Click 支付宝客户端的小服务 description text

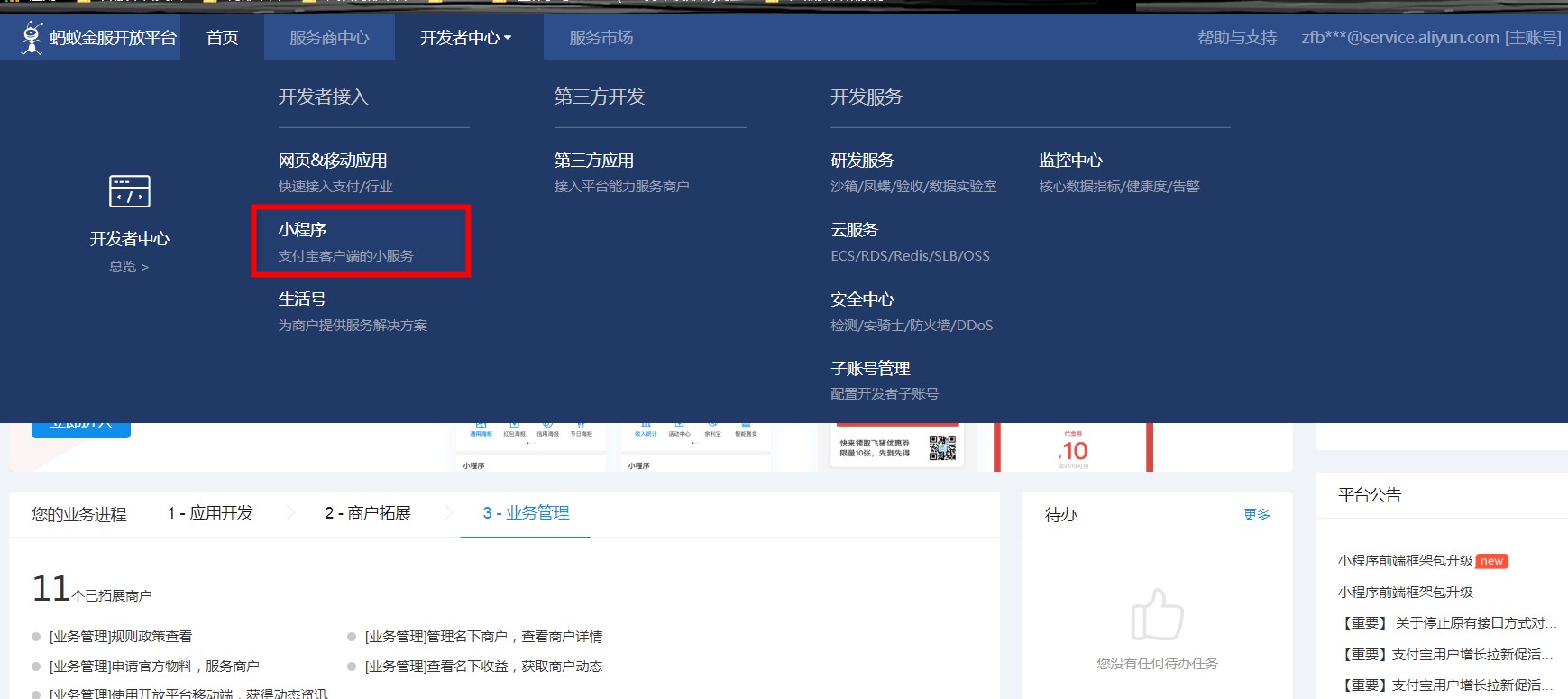345,256
